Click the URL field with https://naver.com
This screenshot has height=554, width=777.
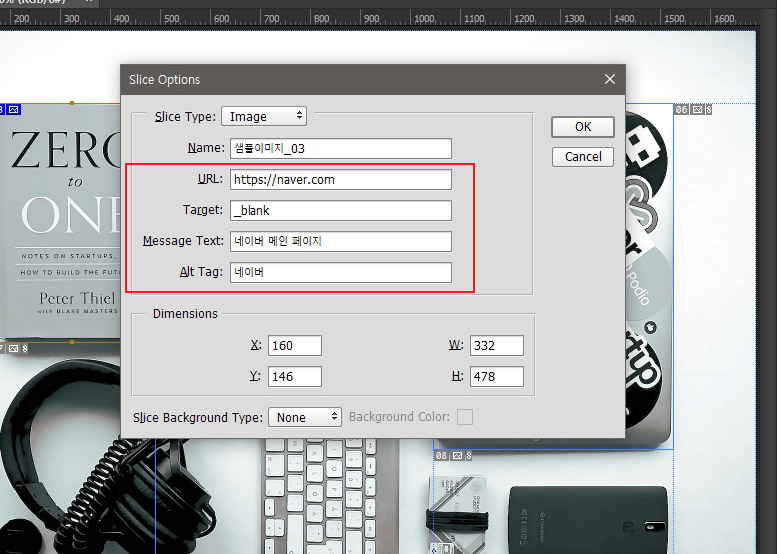[x=341, y=179]
